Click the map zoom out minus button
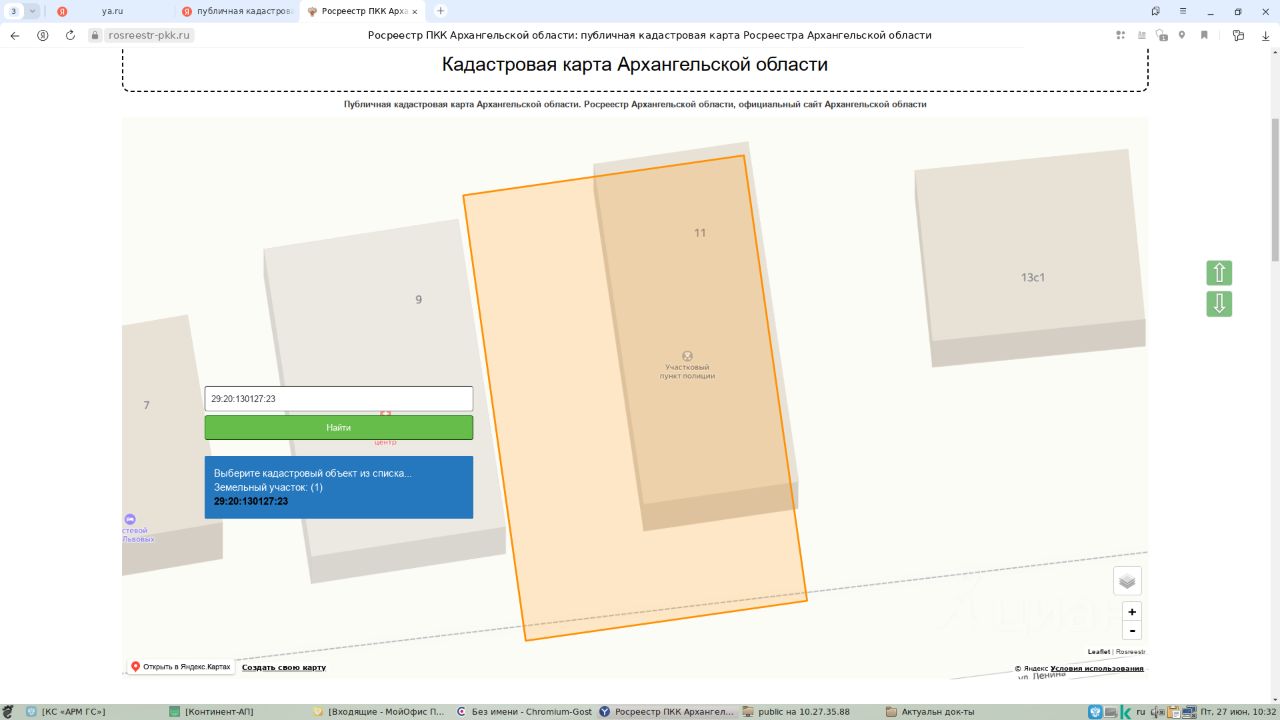This screenshot has width=1280, height=720. tap(1132, 630)
